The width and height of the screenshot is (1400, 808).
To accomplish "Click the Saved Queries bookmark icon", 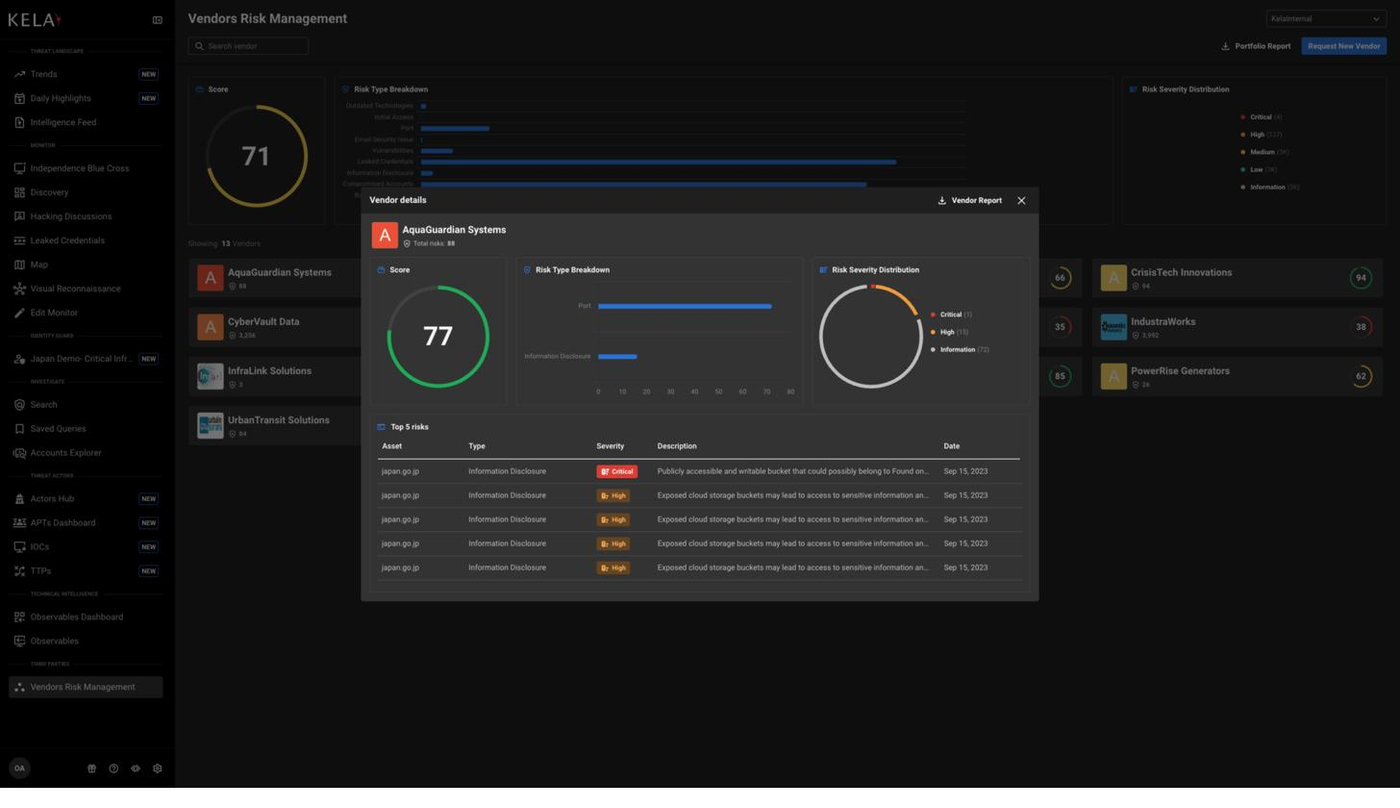I will (19, 428).
